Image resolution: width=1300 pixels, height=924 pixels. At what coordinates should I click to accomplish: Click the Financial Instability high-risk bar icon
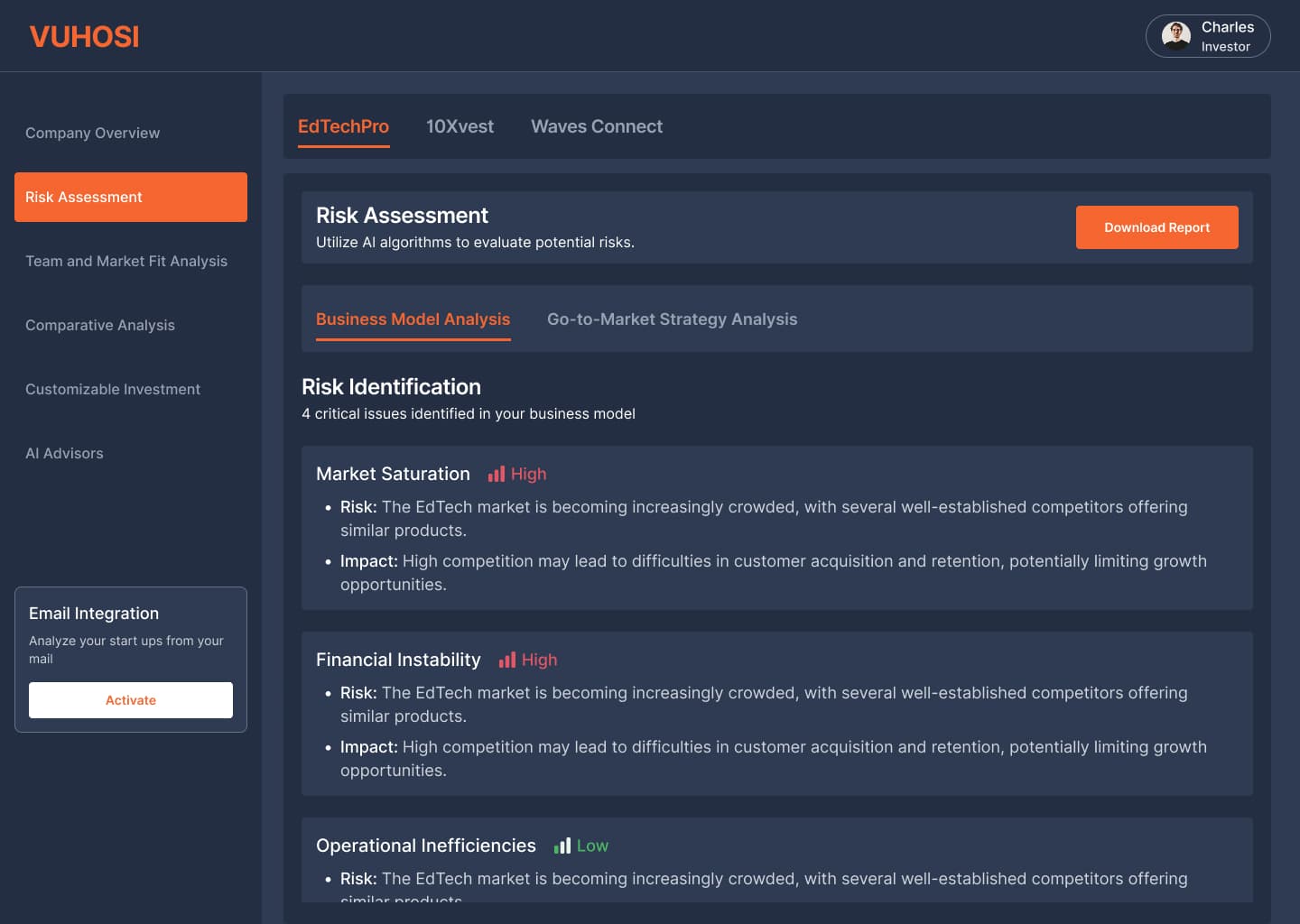[507, 660]
